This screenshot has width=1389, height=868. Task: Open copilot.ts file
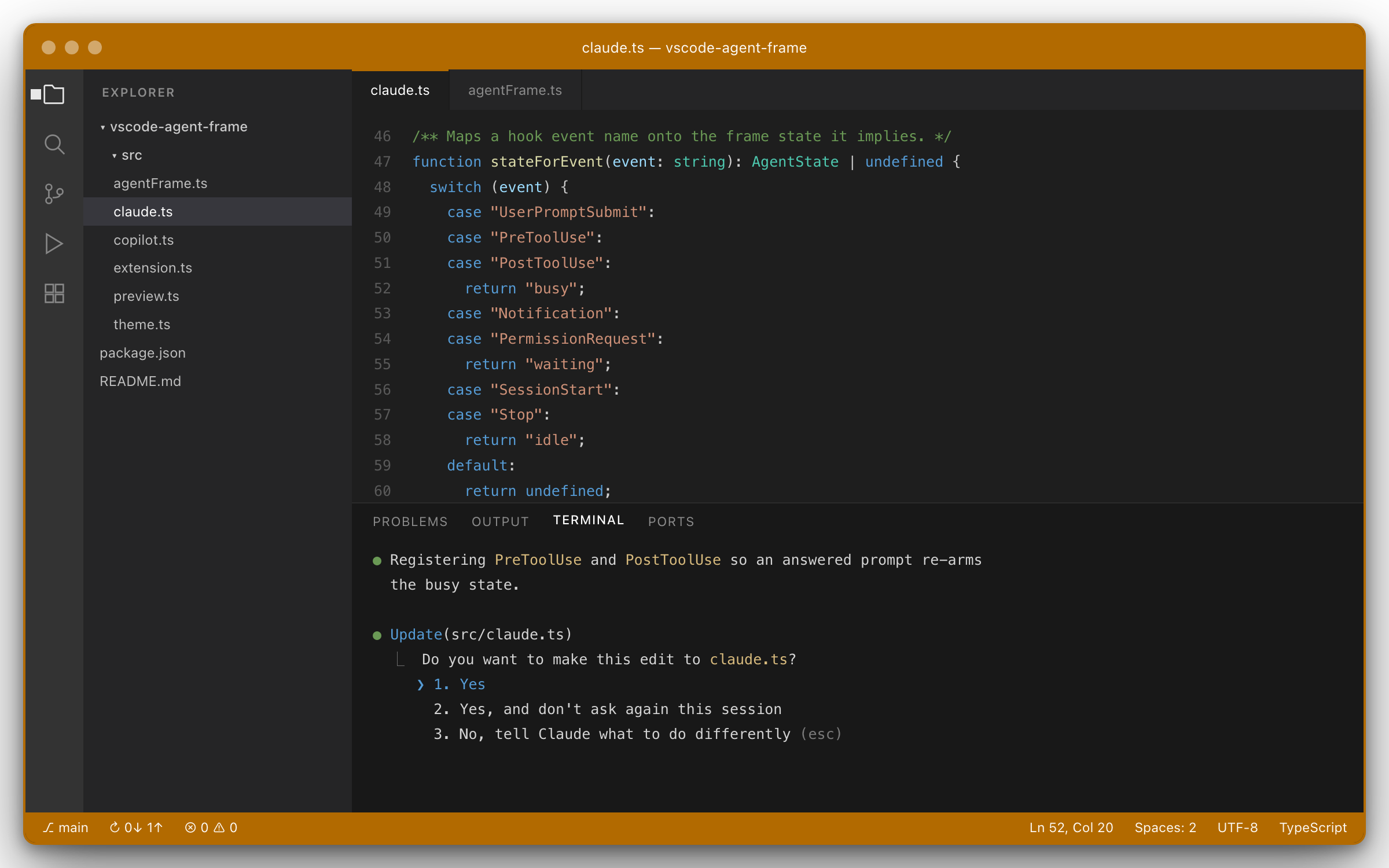coord(218,240)
